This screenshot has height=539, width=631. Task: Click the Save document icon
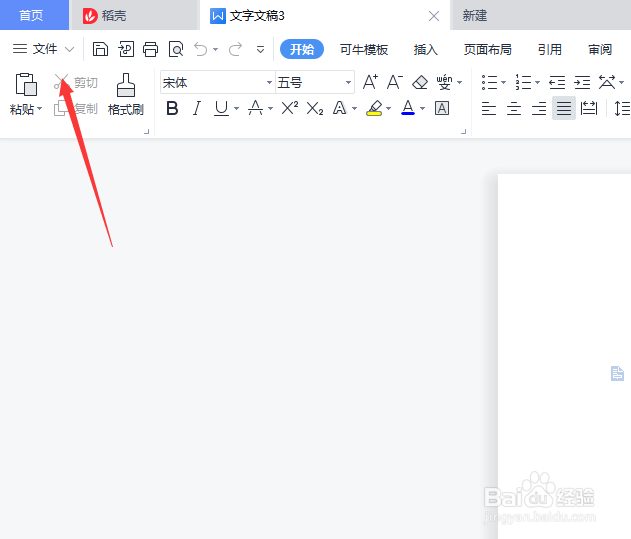pyautogui.click(x=100, y=50)
